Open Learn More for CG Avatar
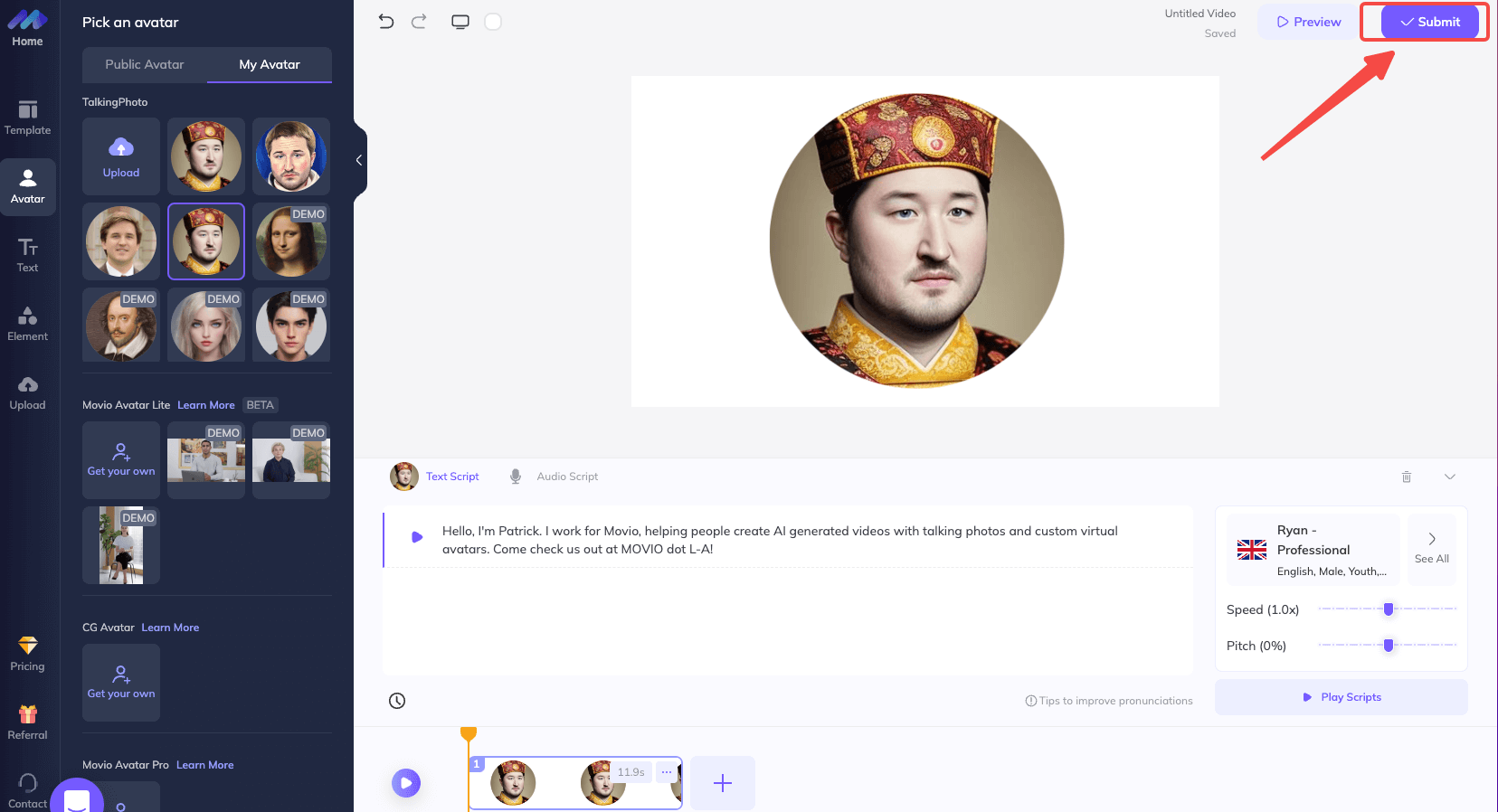 tap(170, 628)
